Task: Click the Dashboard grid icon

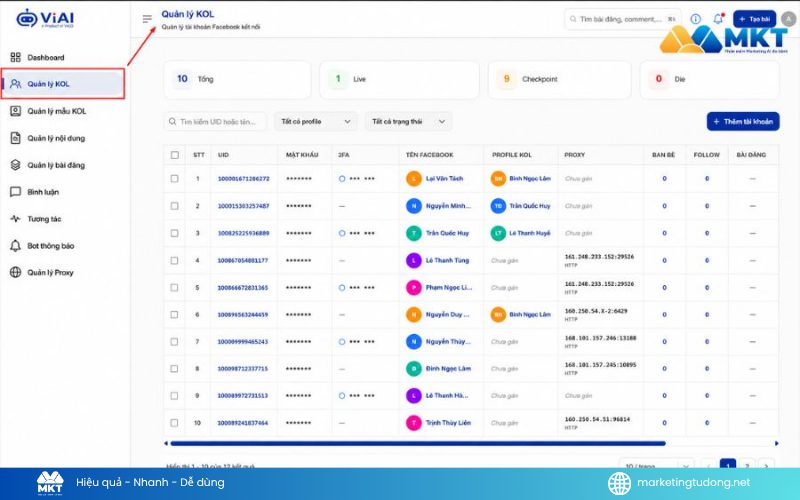Action: click(x=16, y=57)
